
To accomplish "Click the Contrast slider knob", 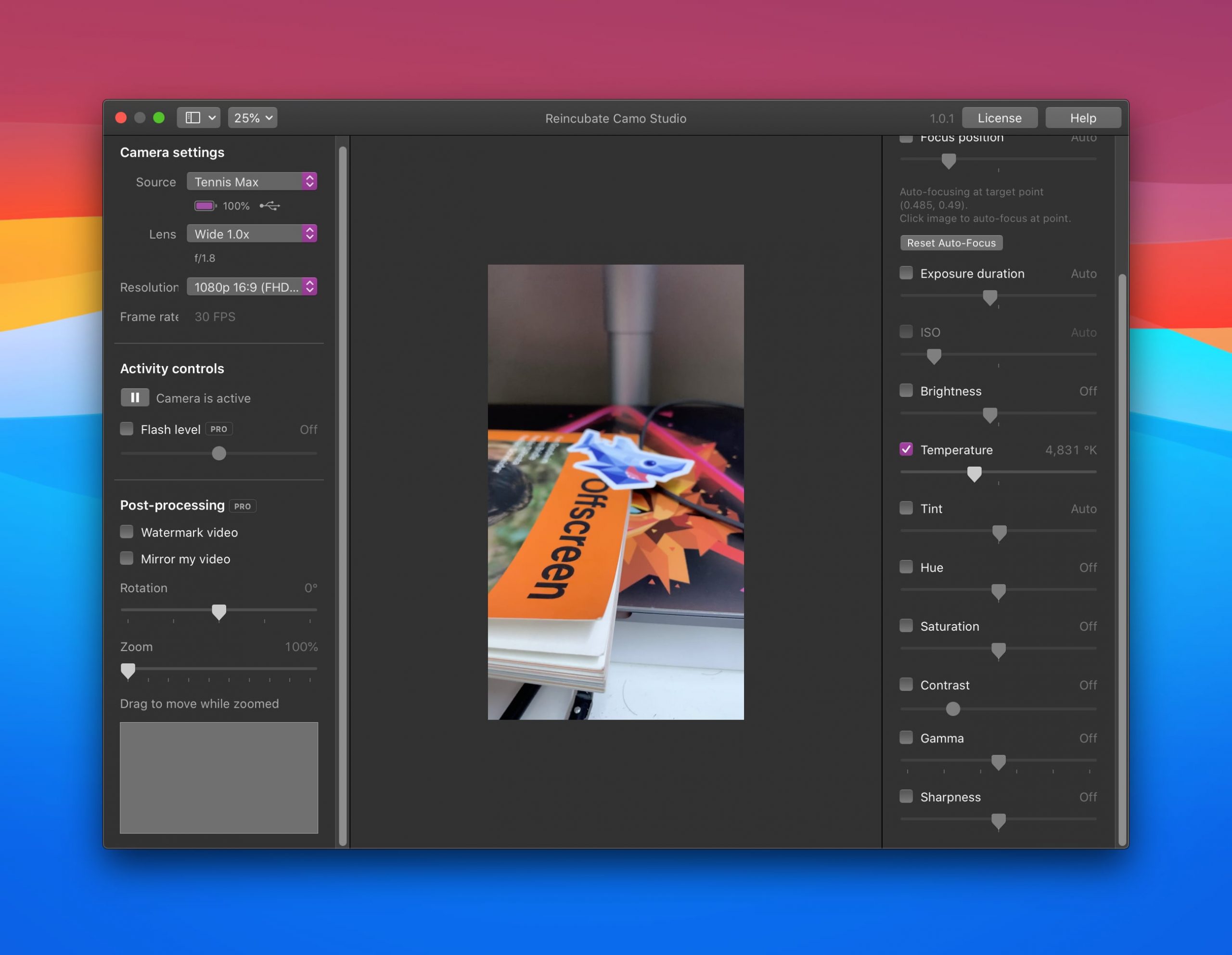I will point(953,709).
